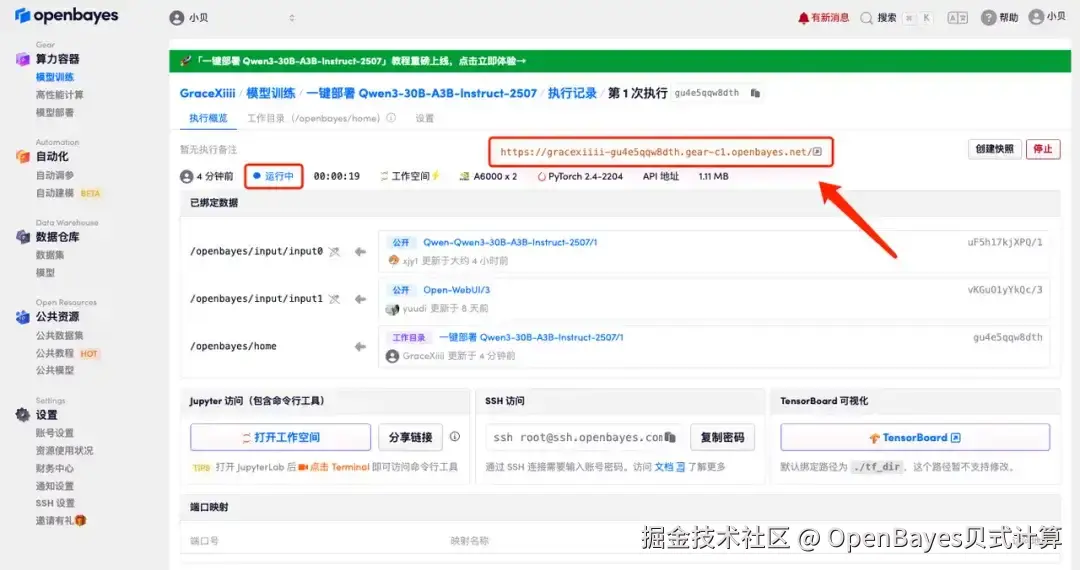Select 自动建模 BETA in the sidebar
This screenshot has height=570, width=1080.
pyautogui.click(x=68, y=193)
